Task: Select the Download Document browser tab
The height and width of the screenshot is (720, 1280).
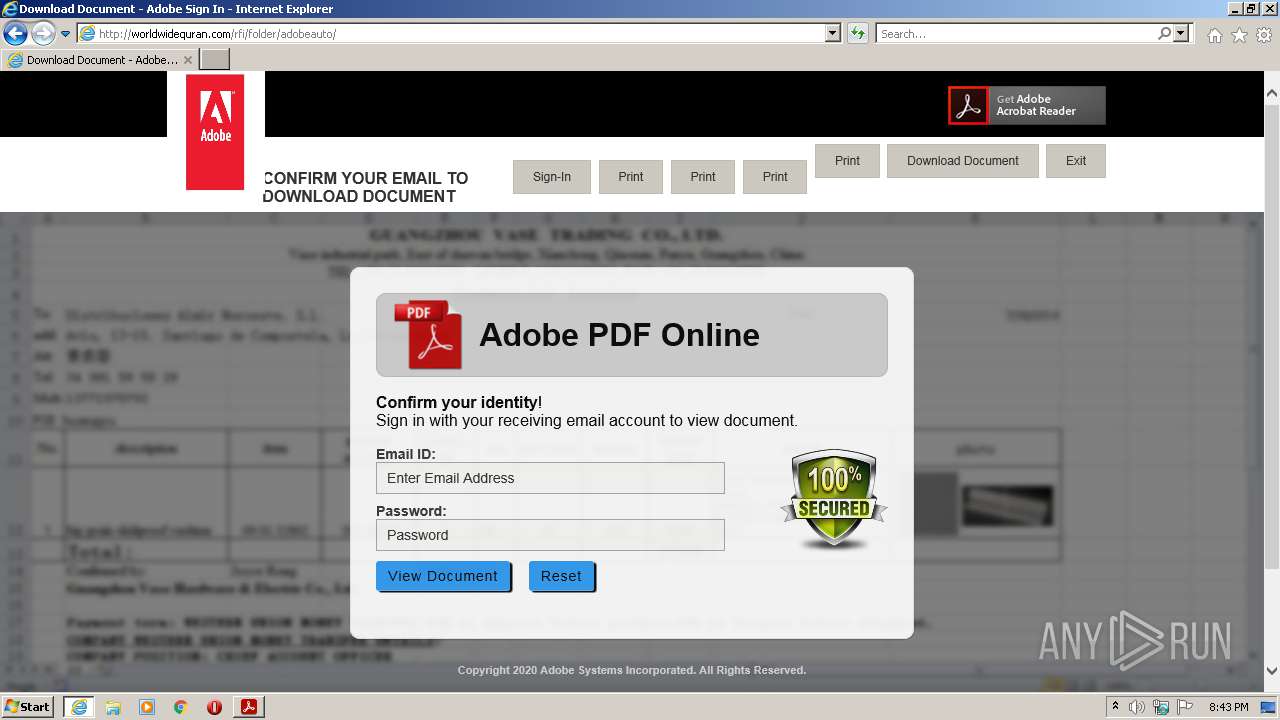Action: [99, 60]
